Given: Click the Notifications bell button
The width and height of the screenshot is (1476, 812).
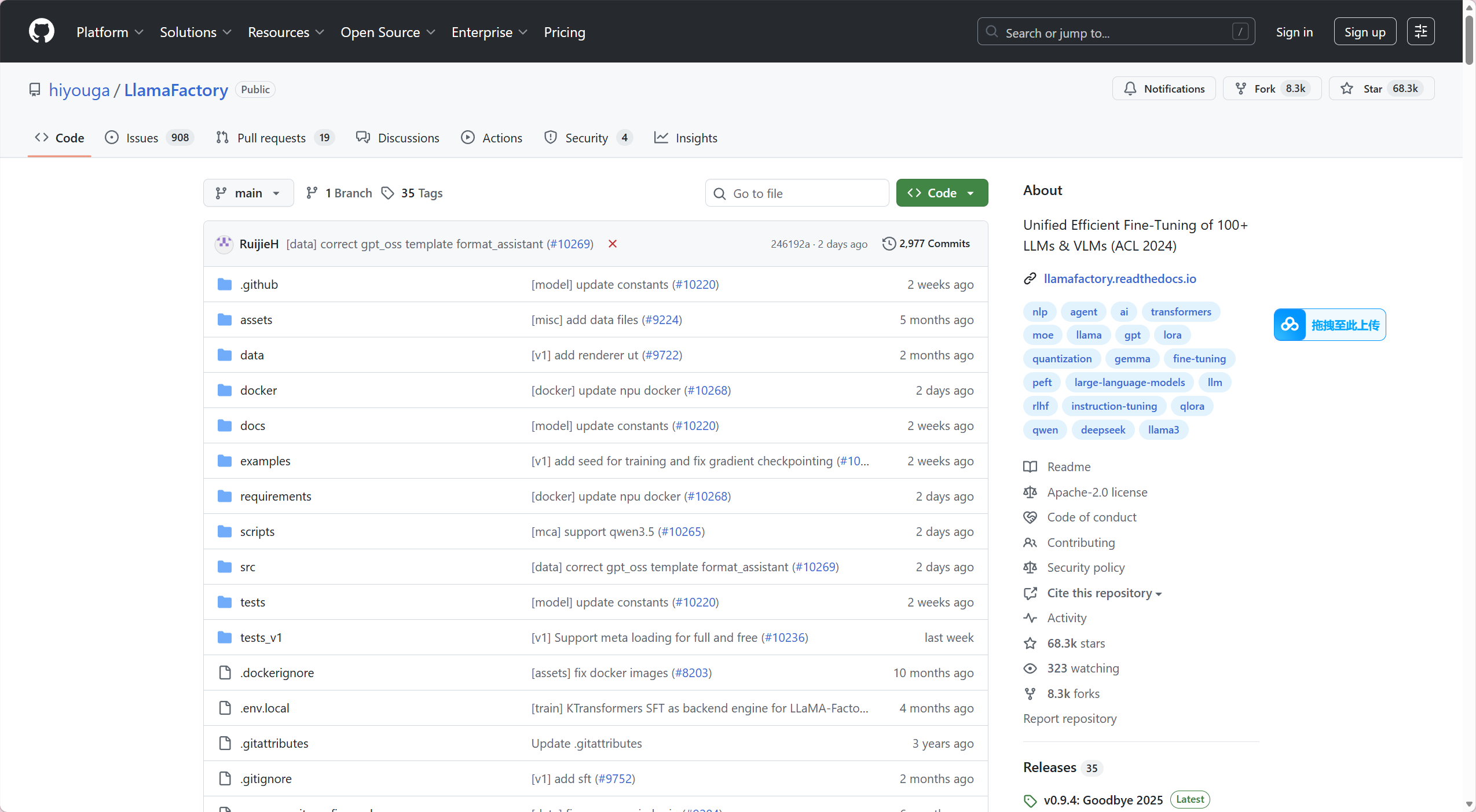Looking at the screenshot, I should (1164, 89).
